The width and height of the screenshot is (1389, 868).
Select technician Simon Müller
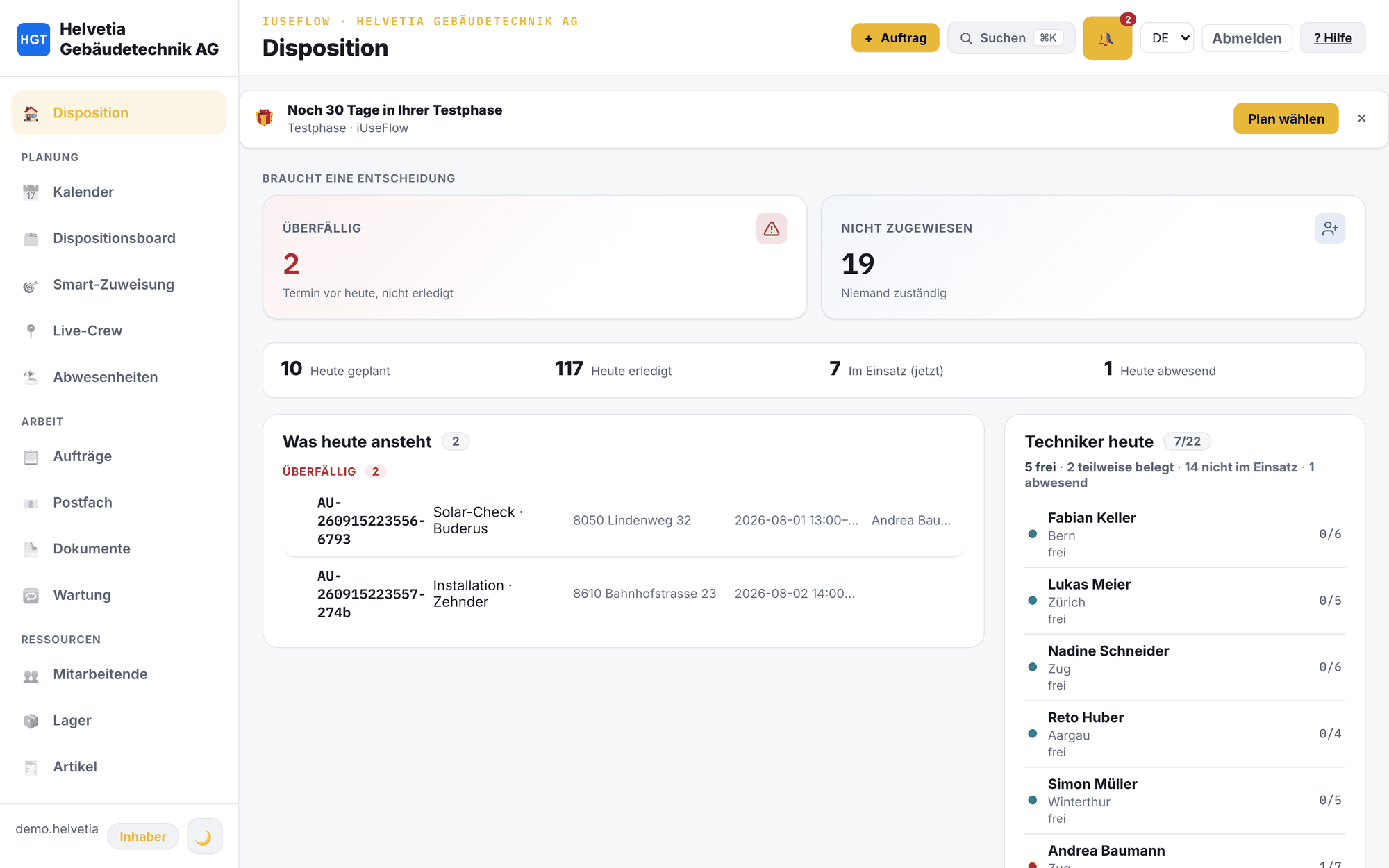(1185, 801)
